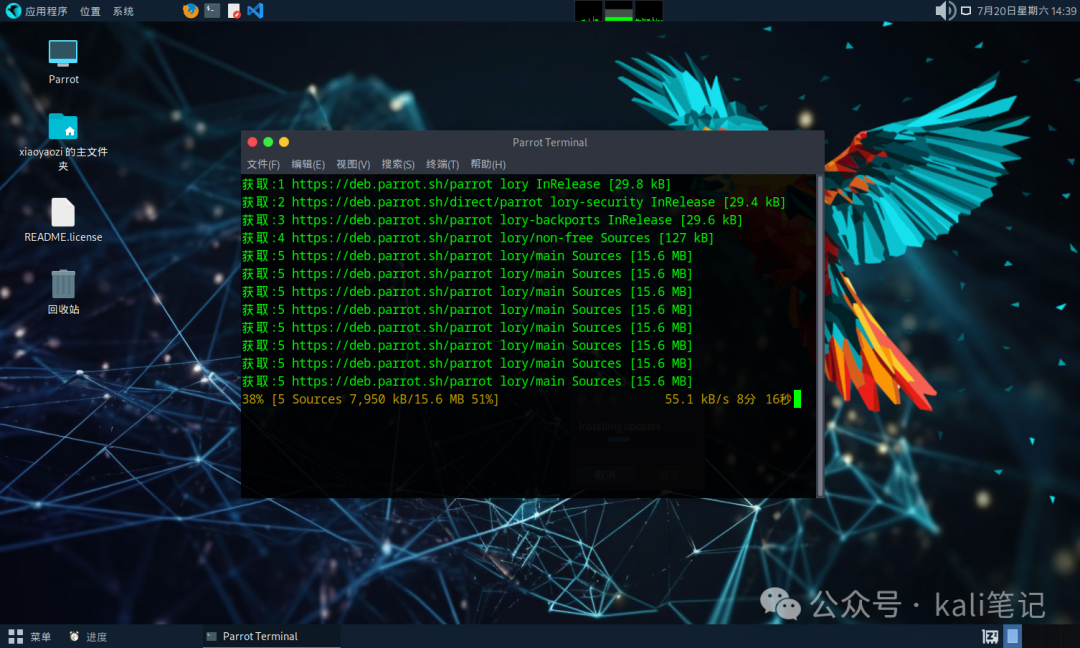Open the terminal 视图(V) menu
Screen dimensions: 1080x648
353,164
